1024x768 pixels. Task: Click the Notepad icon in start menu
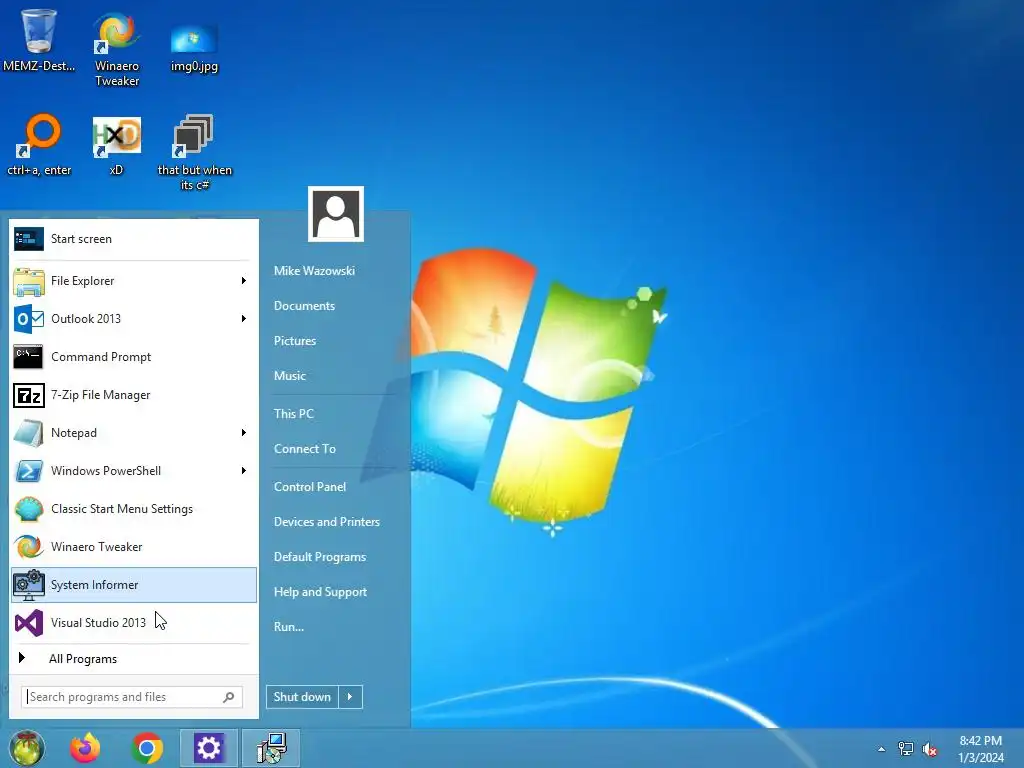pos(29,433)
